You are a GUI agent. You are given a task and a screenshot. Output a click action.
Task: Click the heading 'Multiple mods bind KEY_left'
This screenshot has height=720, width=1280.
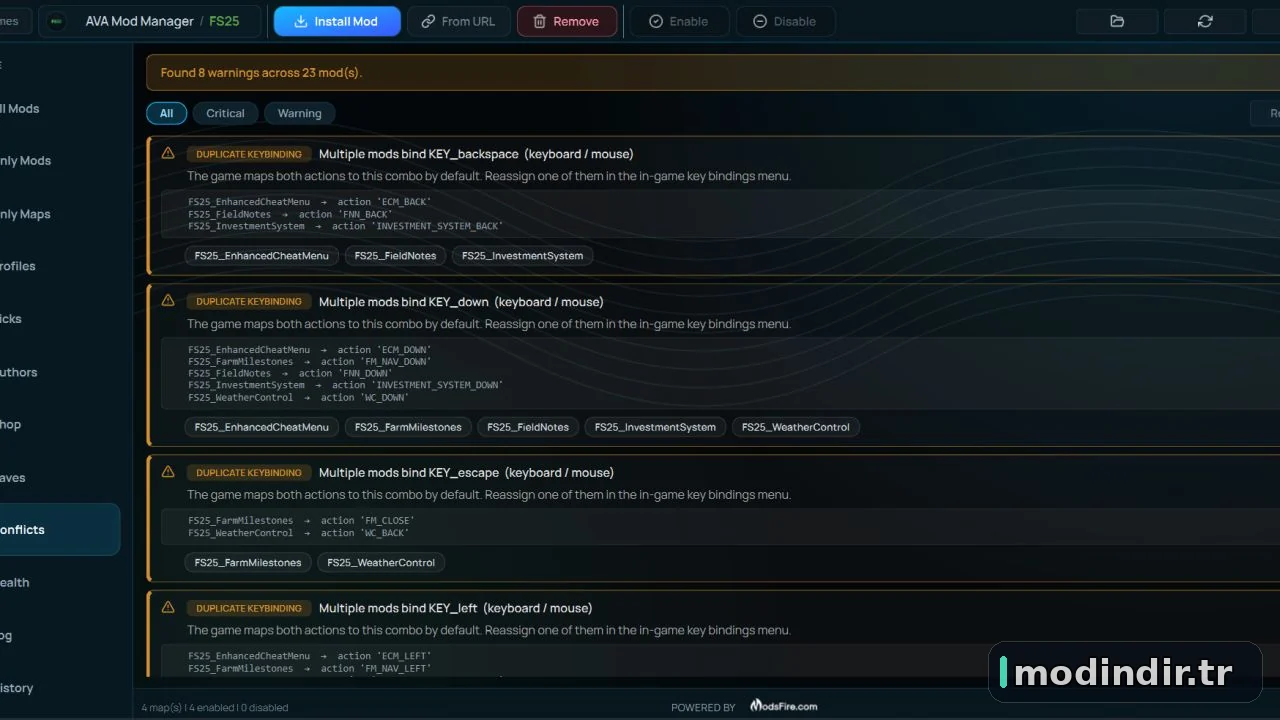[x=398, y=608]
